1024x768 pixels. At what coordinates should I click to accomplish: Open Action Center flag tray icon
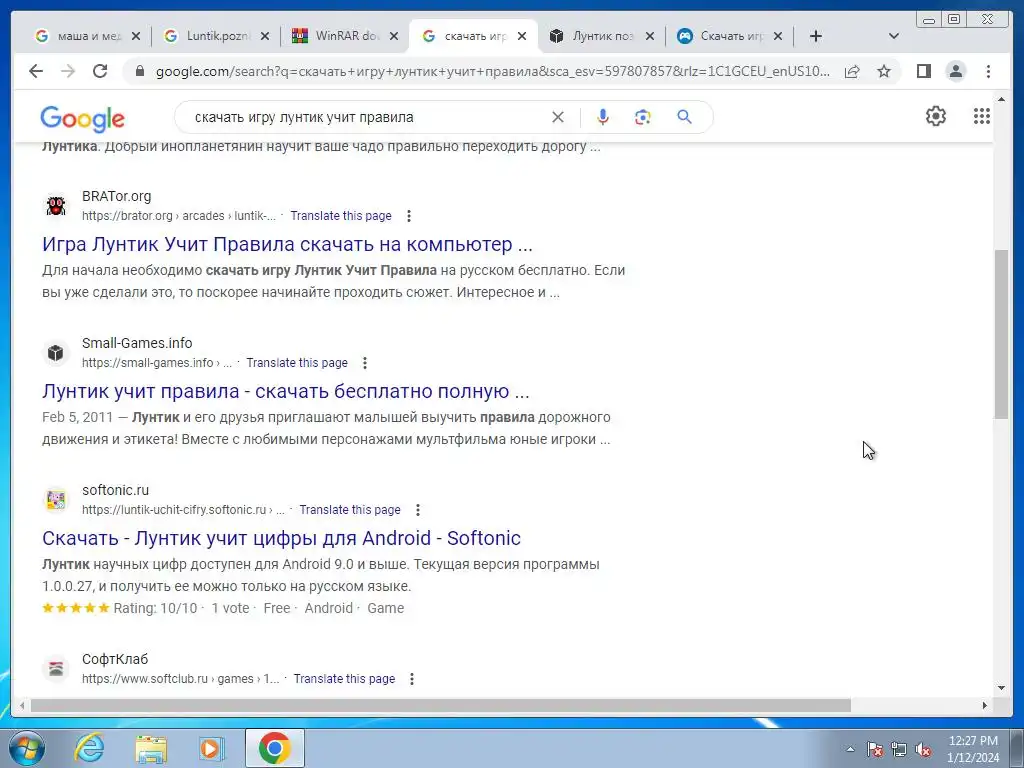[874, 749]
